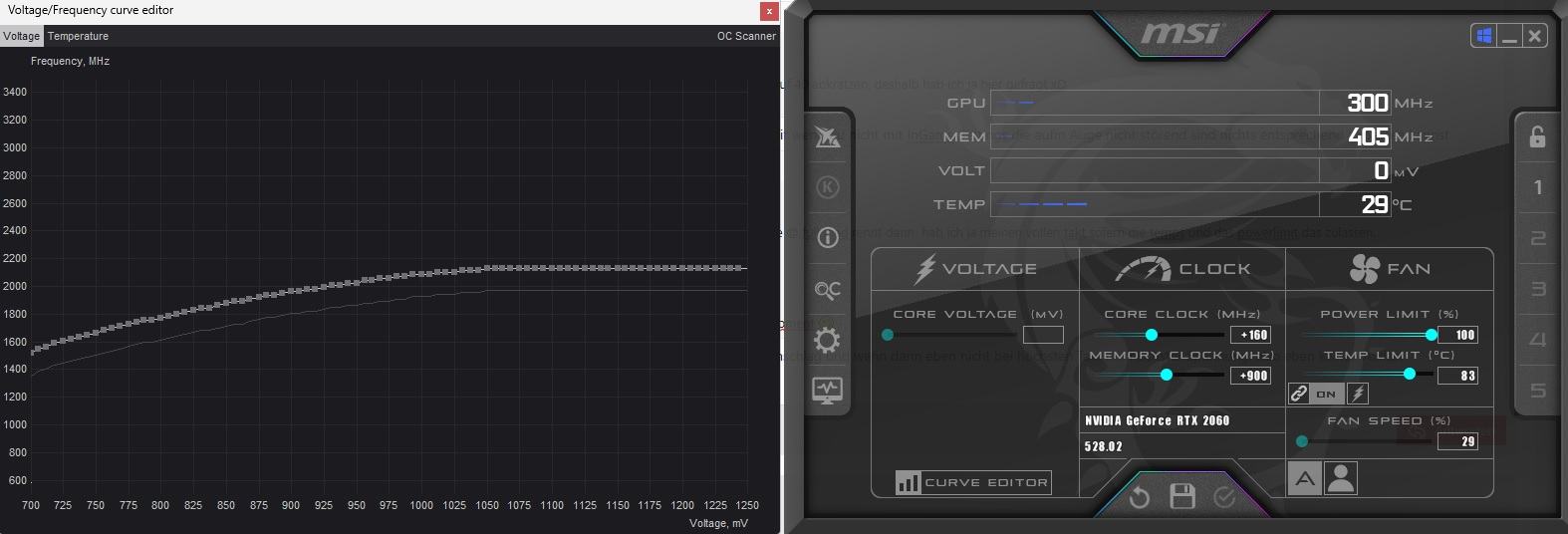Image resolution: width=1568 pixels, height=534 pixels.
Task: Adjust the Core Voltage slider handle
Action: click(x=888, y=335)
